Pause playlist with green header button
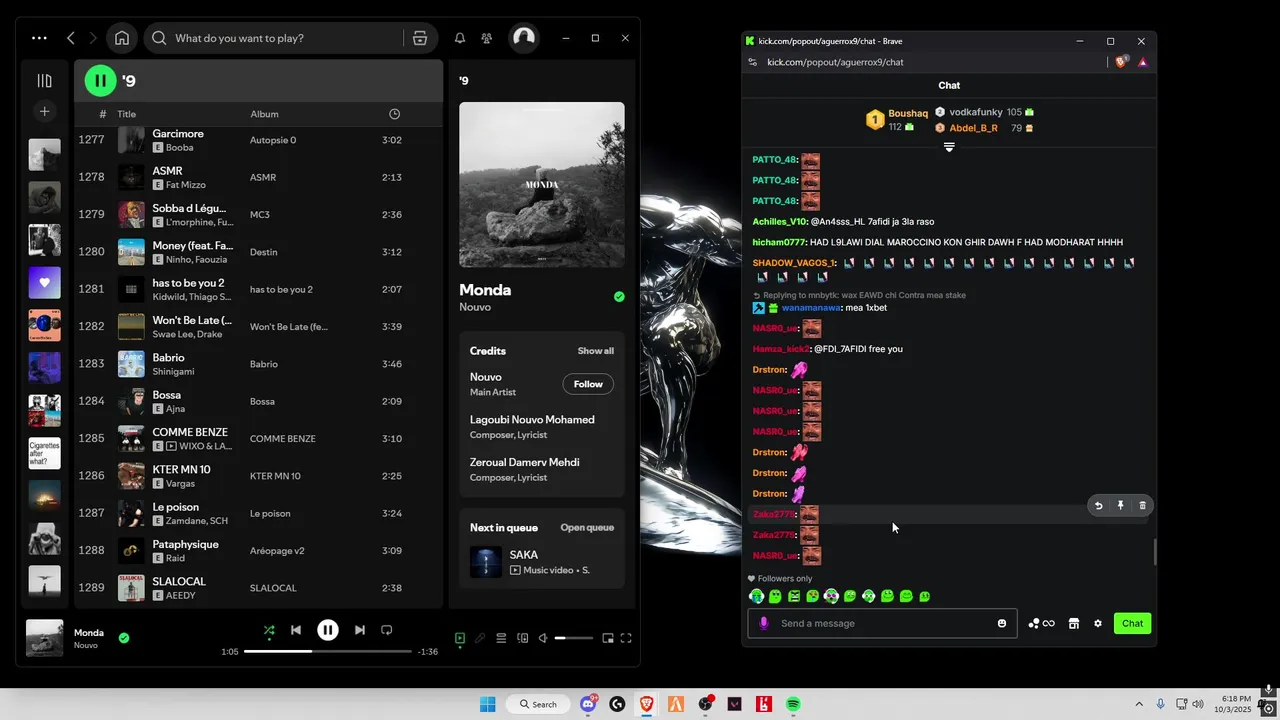The width and height of the screenshot is (1280, 720). pyautogui.click(x=100, y=80)
